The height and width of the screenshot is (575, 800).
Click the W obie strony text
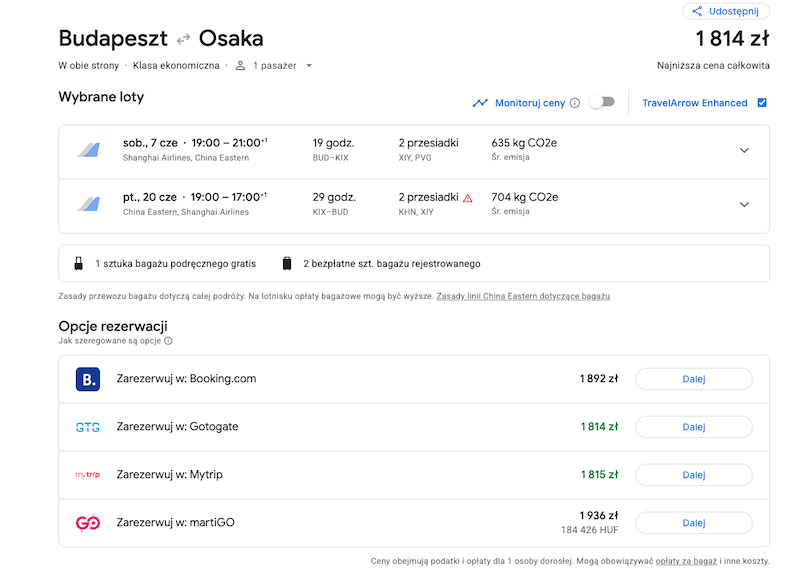pyautogui.click(x=88, y=65)
